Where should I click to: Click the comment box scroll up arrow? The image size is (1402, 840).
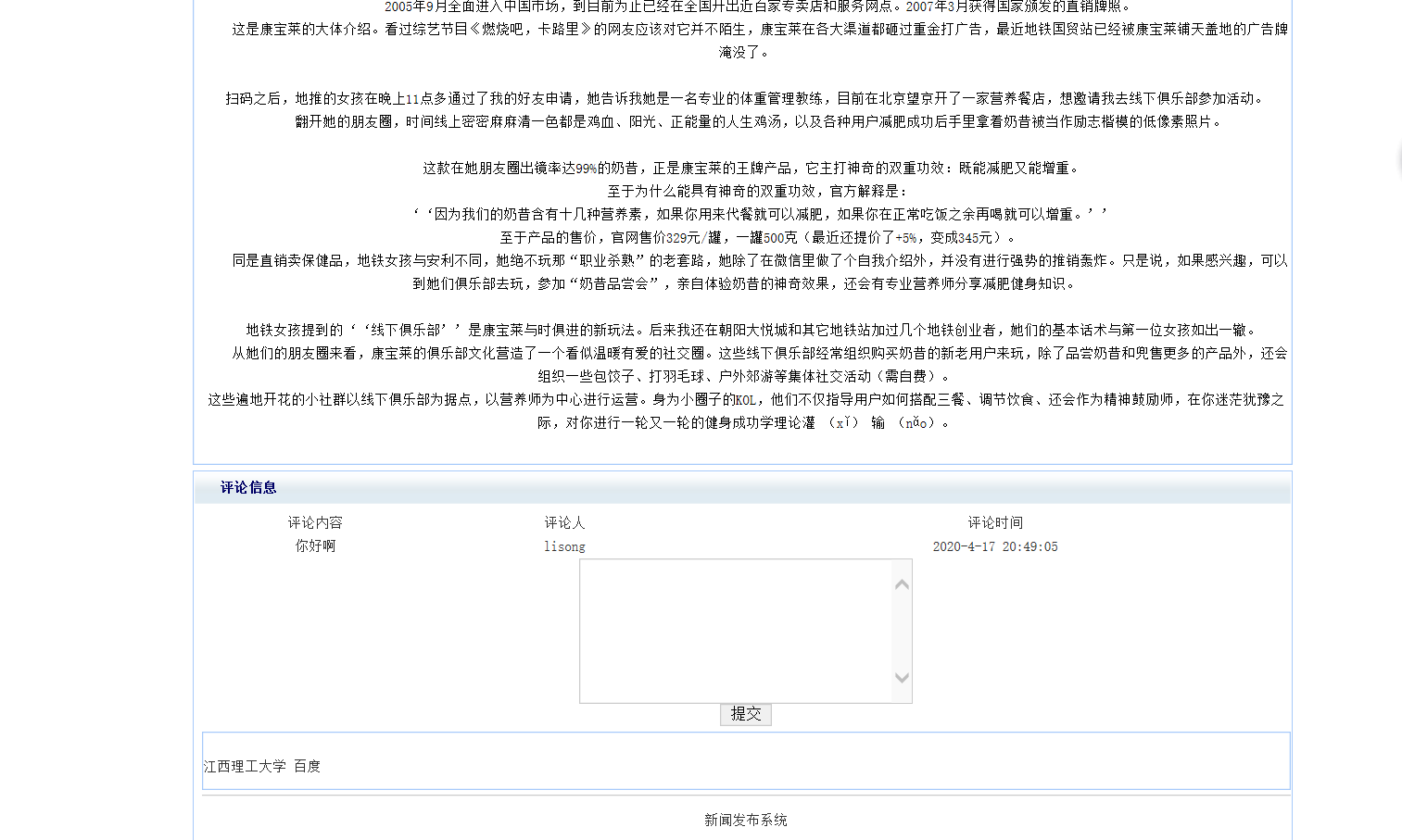click(x=902, y=584)
